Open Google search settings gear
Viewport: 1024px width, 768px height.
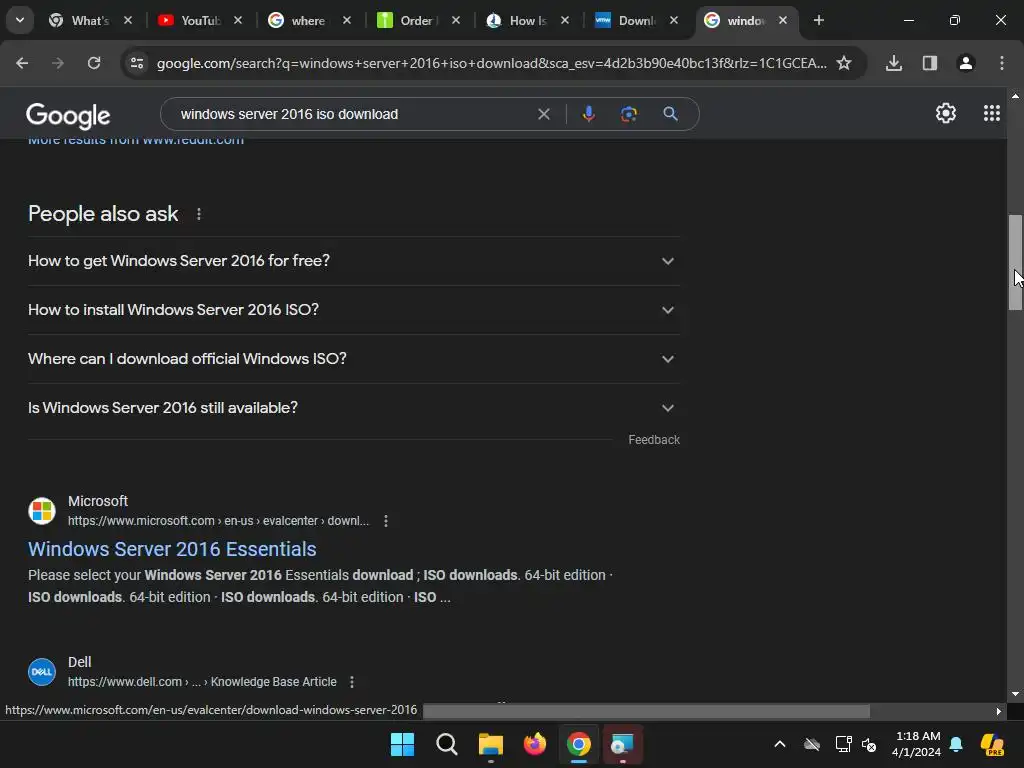tap(946, 114)
